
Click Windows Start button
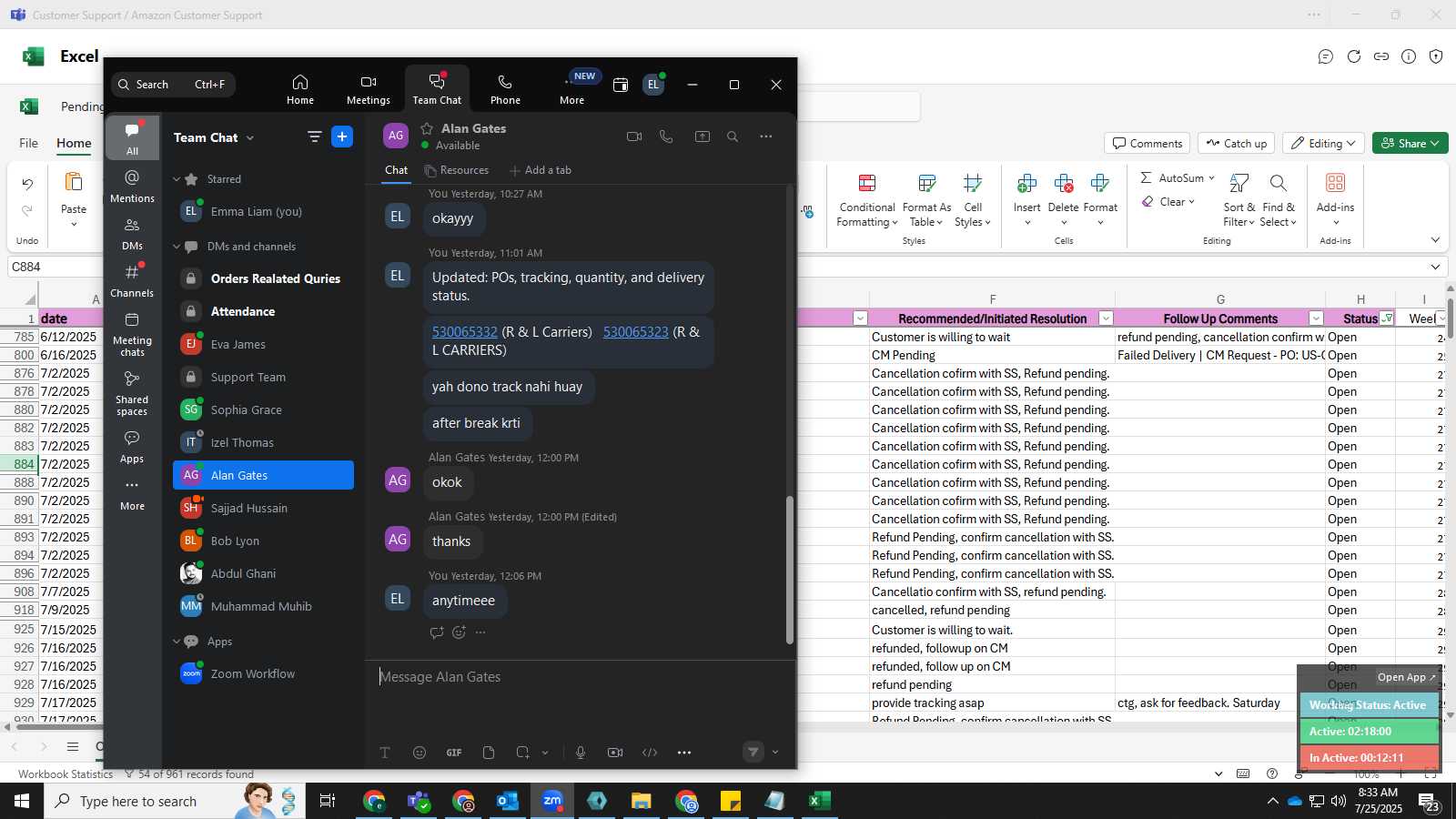22,801
